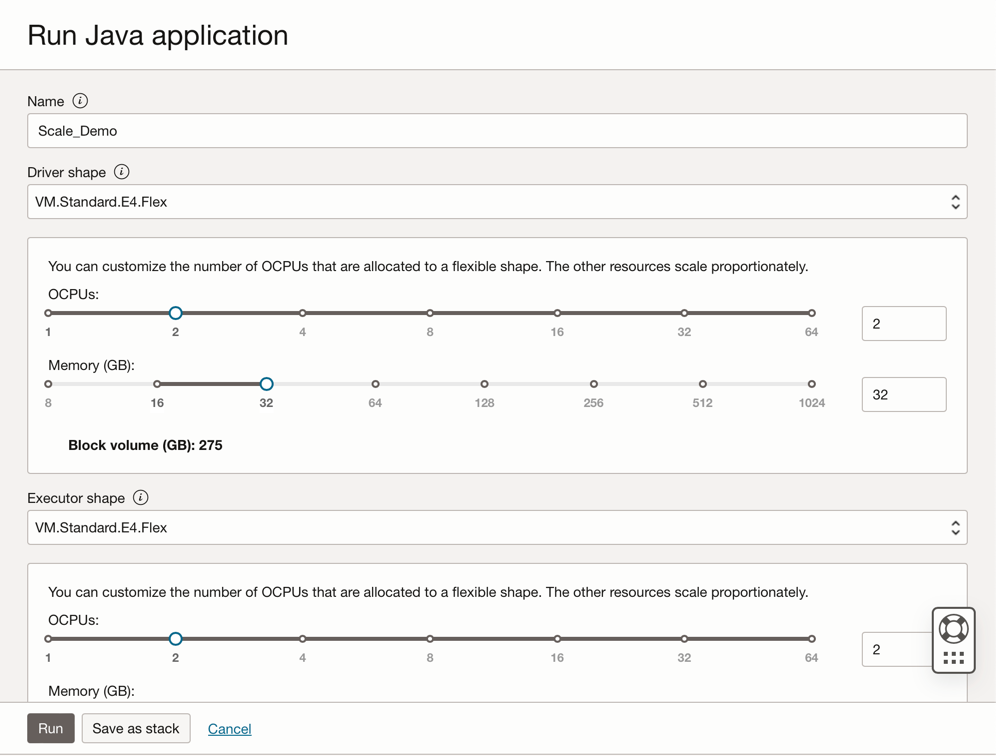Set driver OCPUs slider to 4
Screen dimensions: 996x756
[x=303, y=313]
